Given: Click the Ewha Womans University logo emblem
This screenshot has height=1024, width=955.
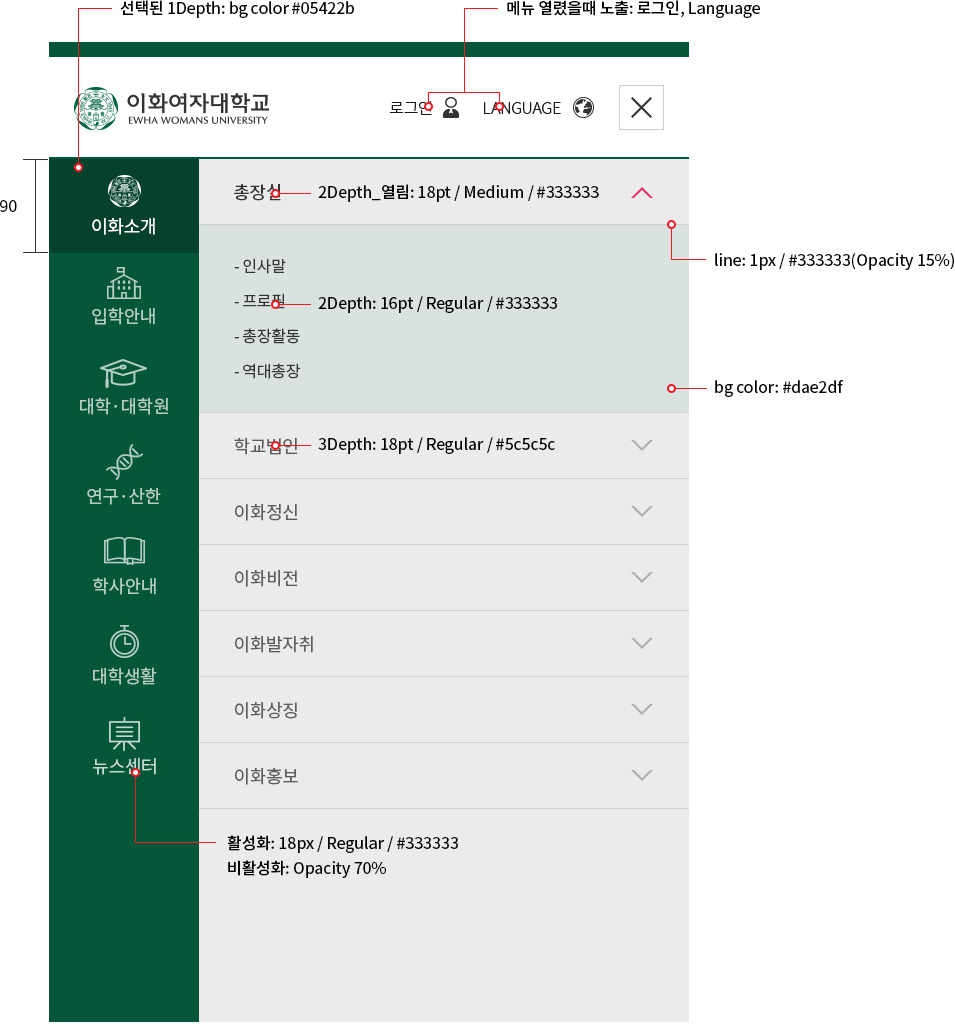Looking at the screenshot, I should click(x=96, y=108).
